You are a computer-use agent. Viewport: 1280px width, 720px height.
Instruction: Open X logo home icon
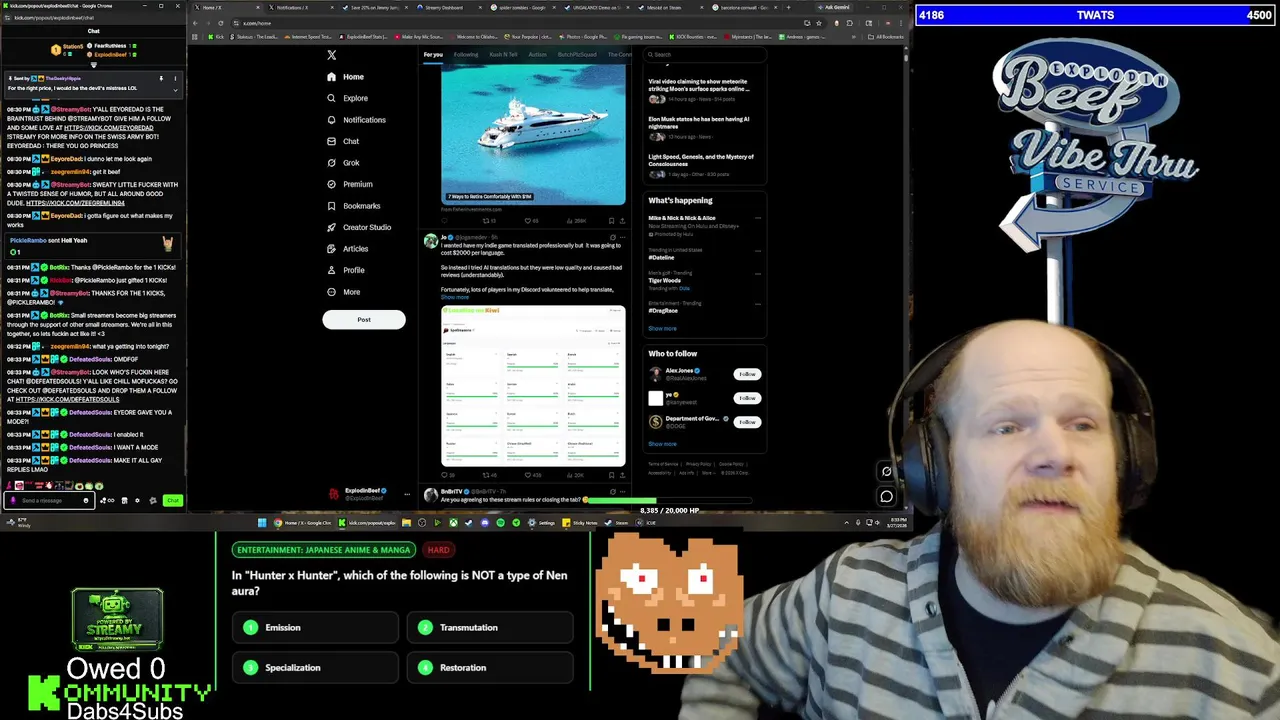click(x=332, y=55)
